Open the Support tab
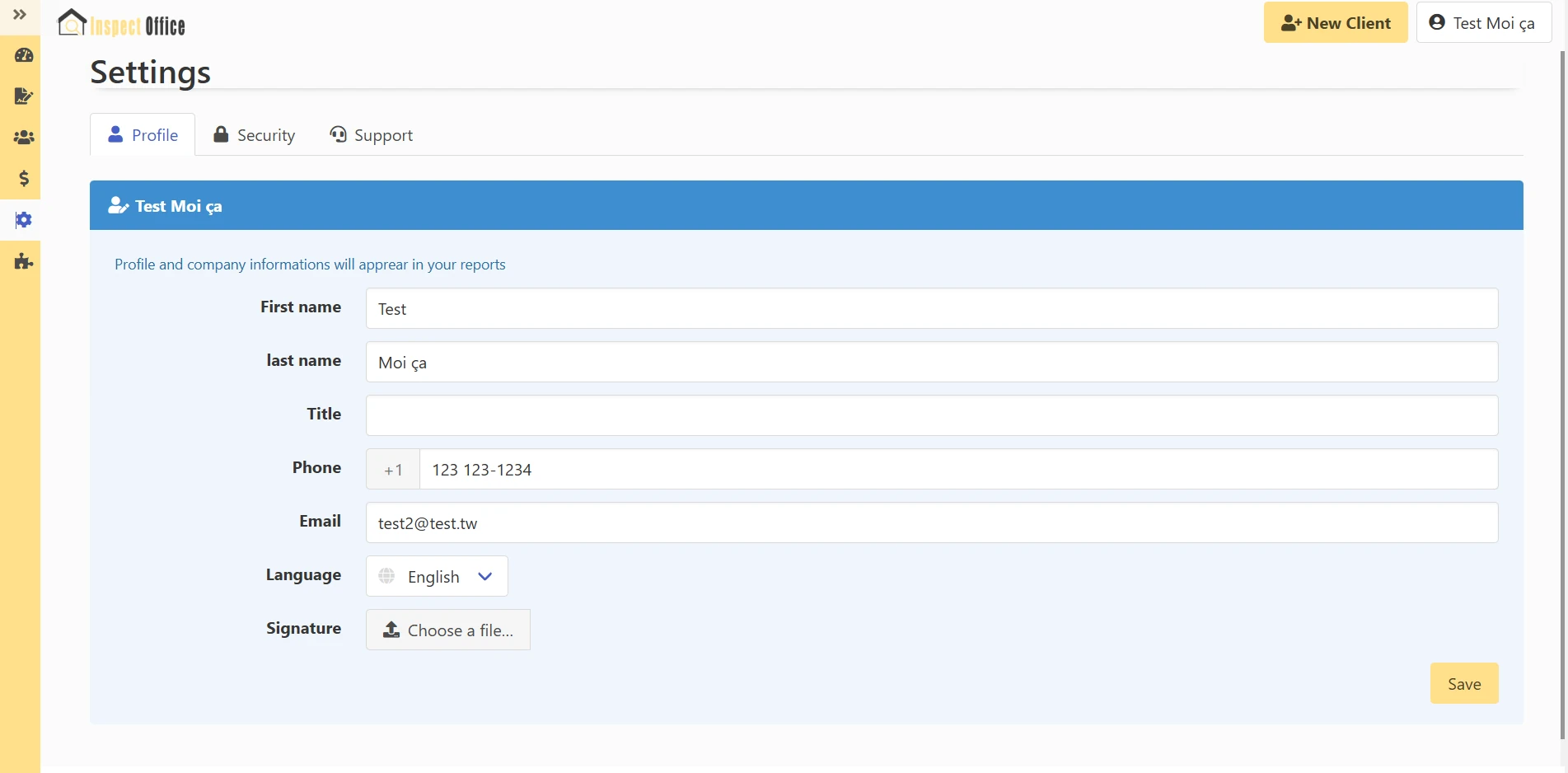Viewport: 1568px width, 773px height. coord(371,135)
